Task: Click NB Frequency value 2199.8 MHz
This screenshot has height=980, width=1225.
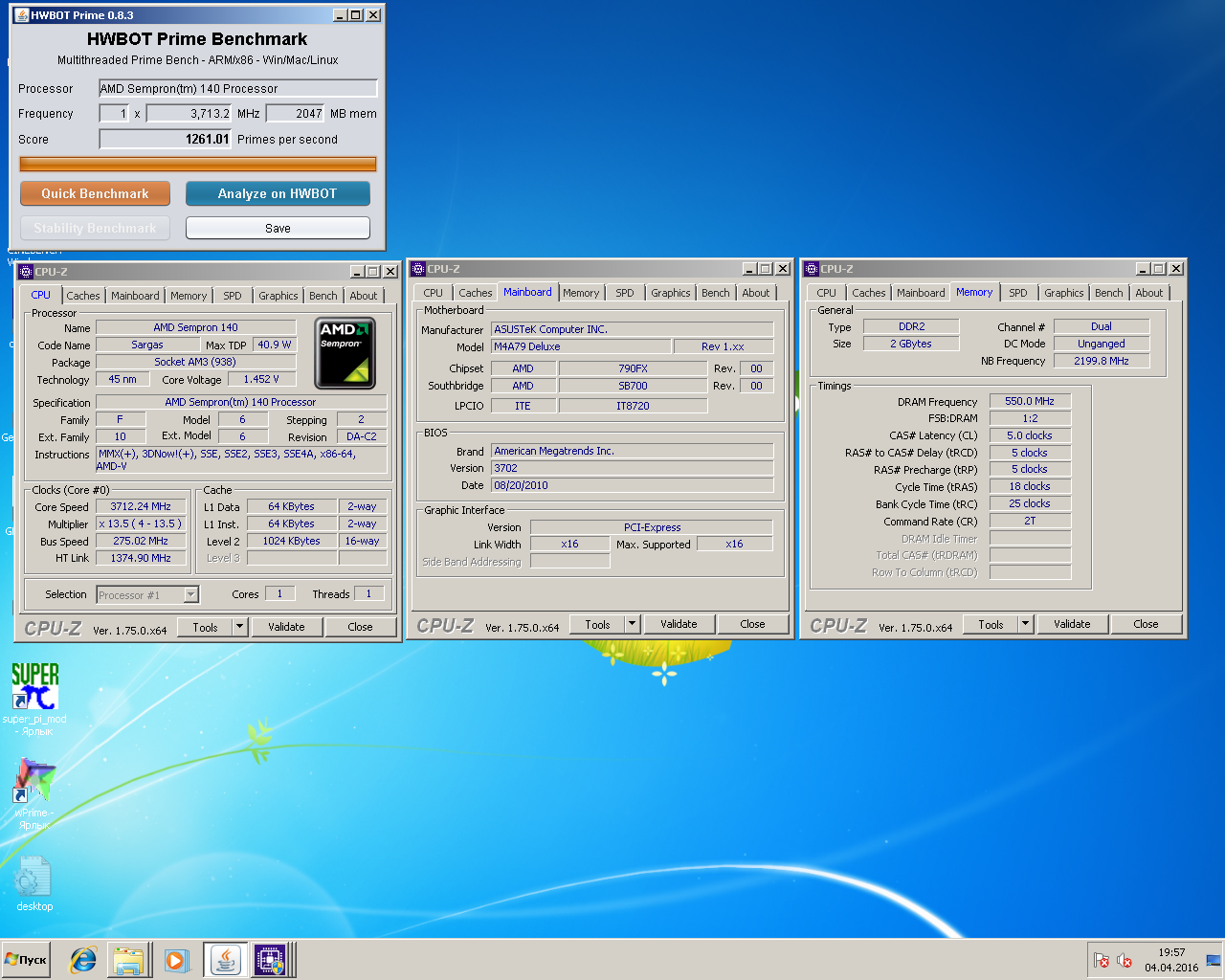Action: click(1102, 361)
